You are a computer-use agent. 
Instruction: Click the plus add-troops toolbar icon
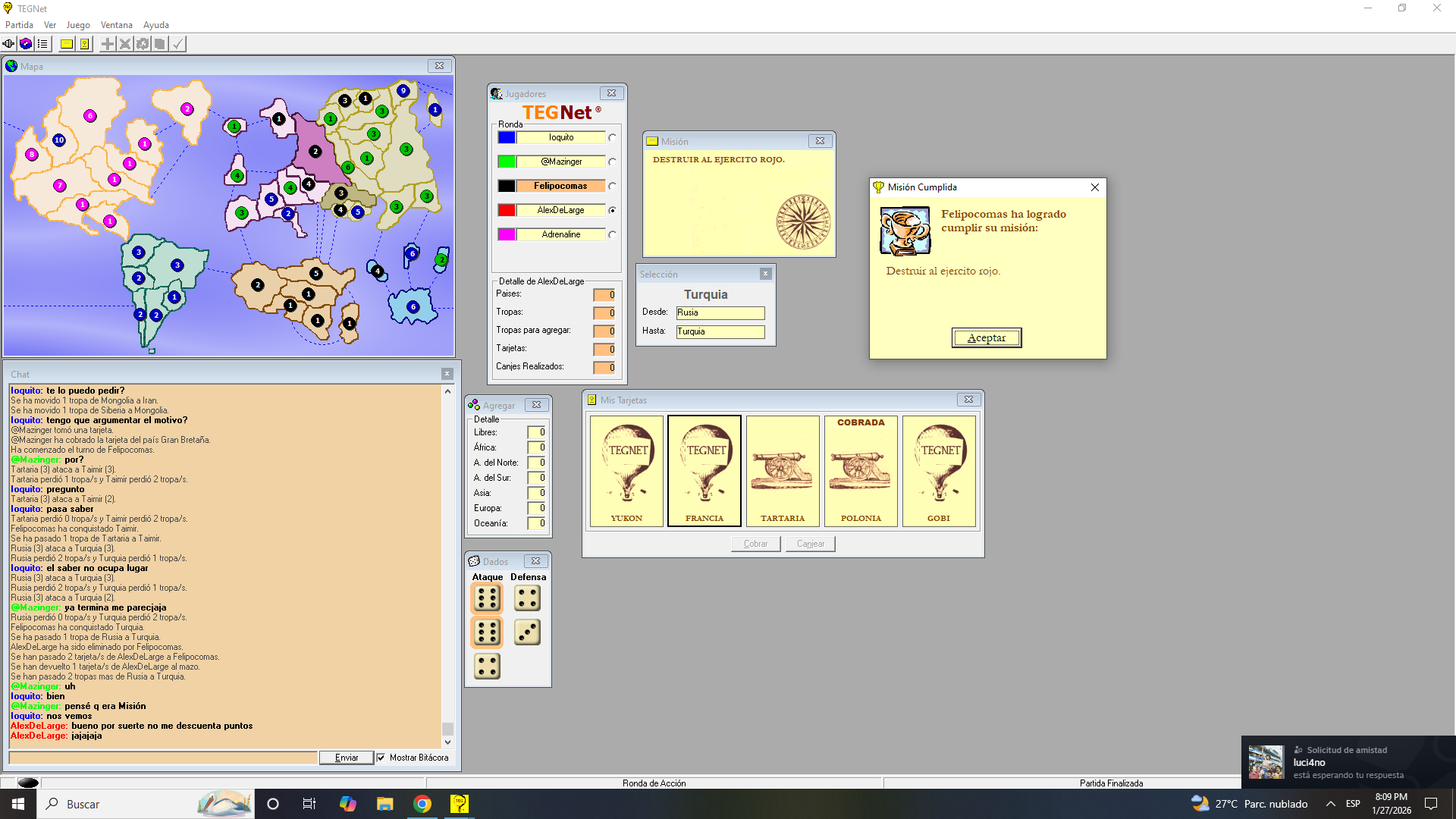click(108, 44)
